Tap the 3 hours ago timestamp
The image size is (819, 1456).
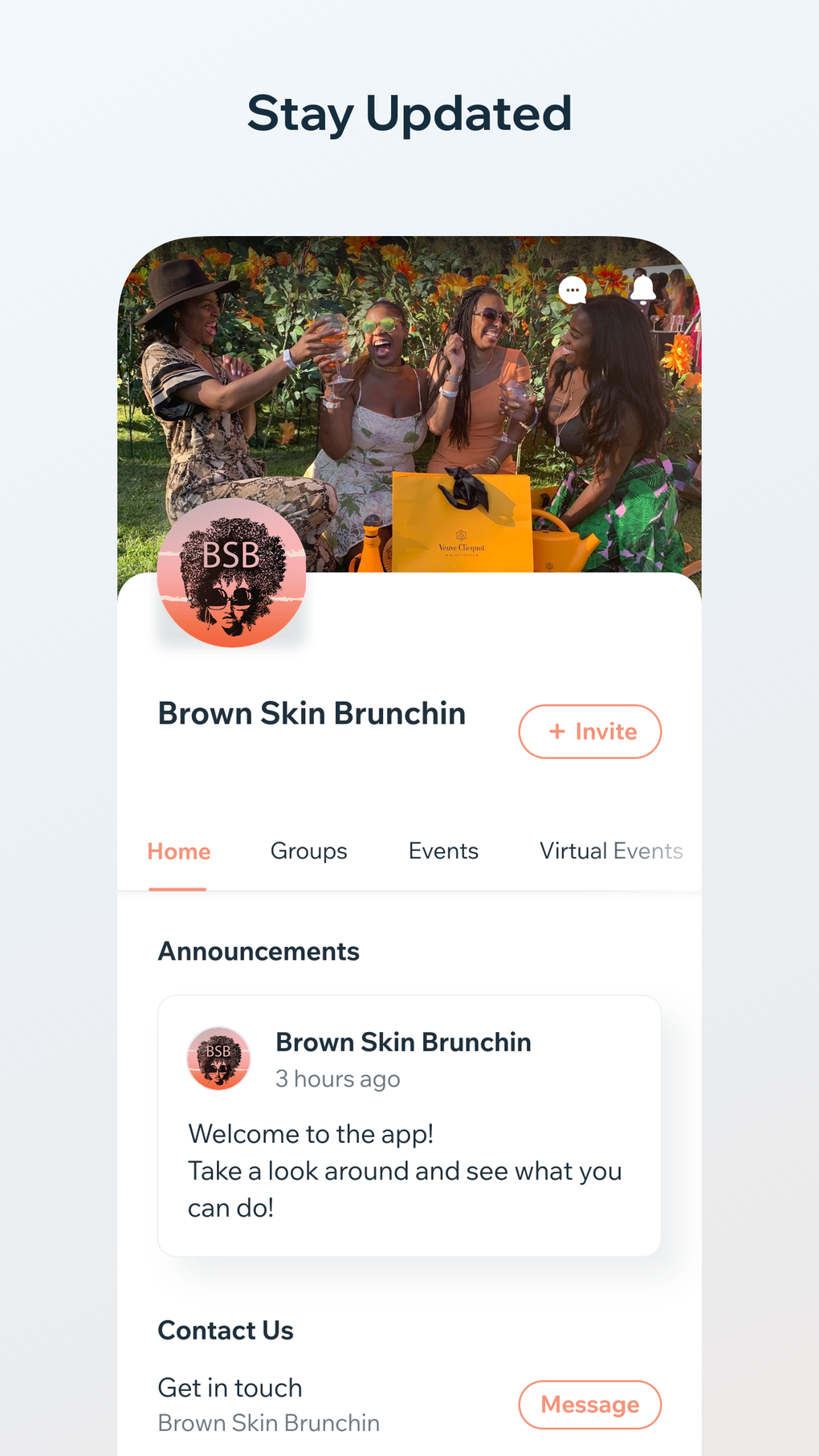pyautogui.click(x=338, y=1079)
